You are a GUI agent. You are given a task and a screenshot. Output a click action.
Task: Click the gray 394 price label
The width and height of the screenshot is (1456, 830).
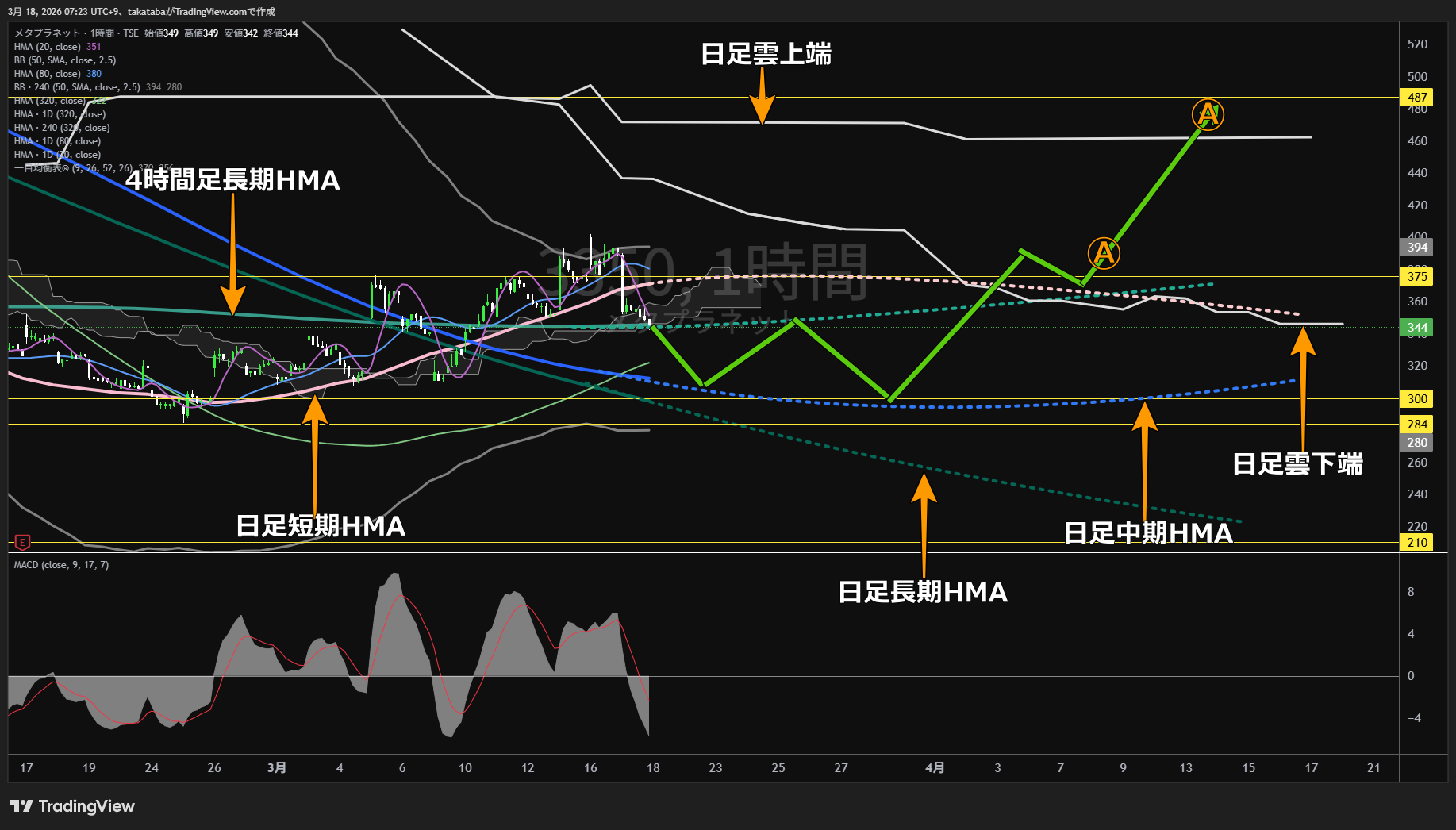tap(1417, 248)
